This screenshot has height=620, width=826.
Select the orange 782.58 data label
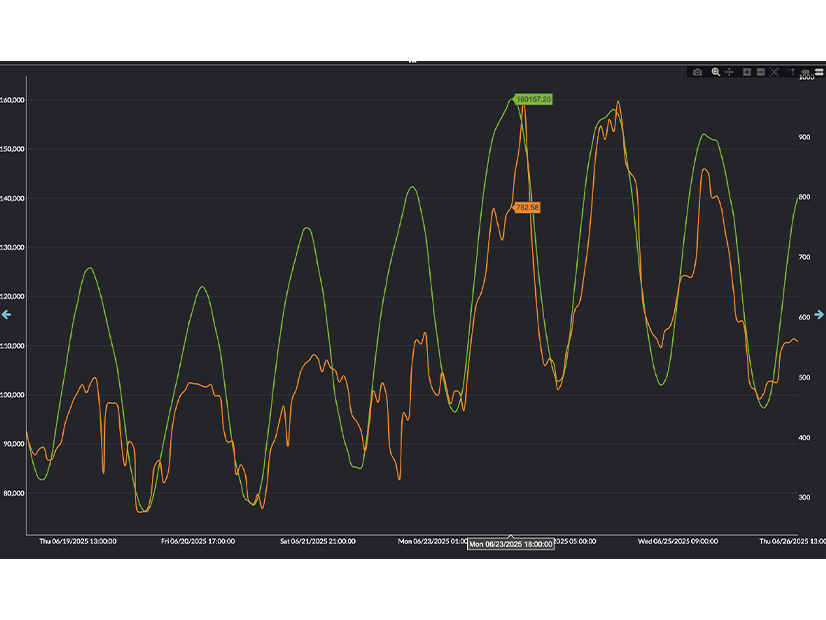click(527, 208)
